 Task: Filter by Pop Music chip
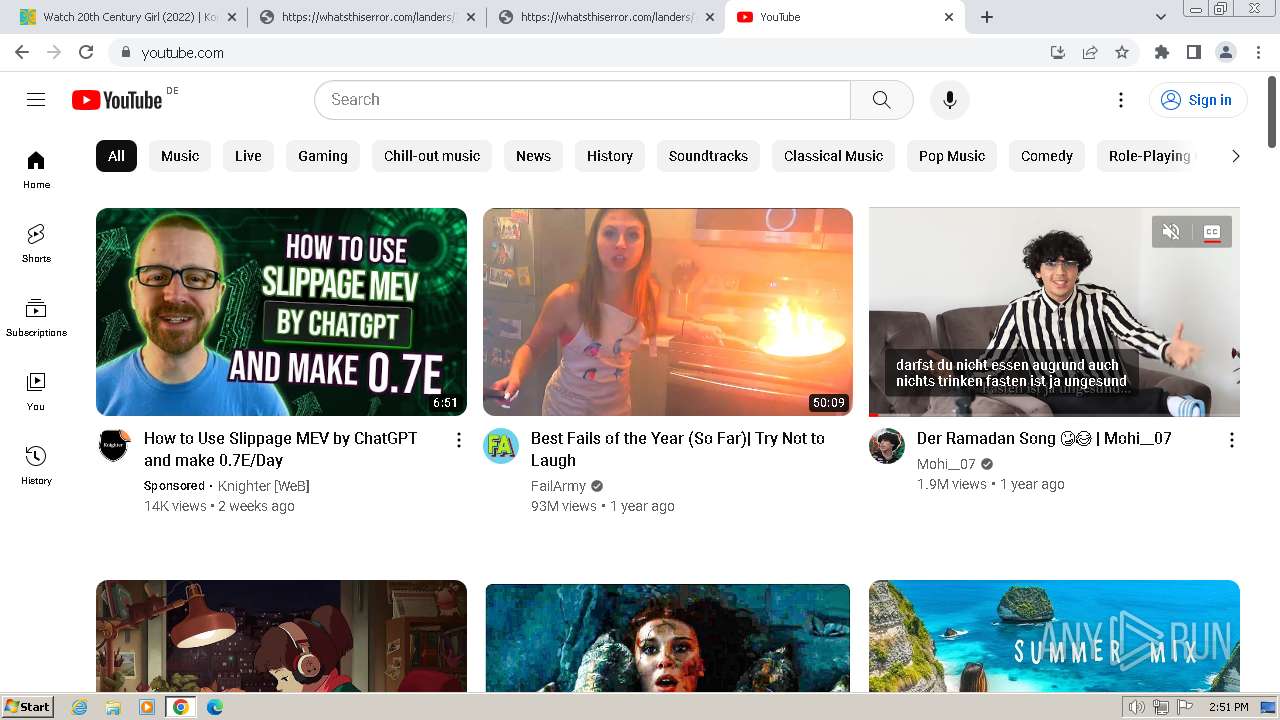[x=952, y=156]
